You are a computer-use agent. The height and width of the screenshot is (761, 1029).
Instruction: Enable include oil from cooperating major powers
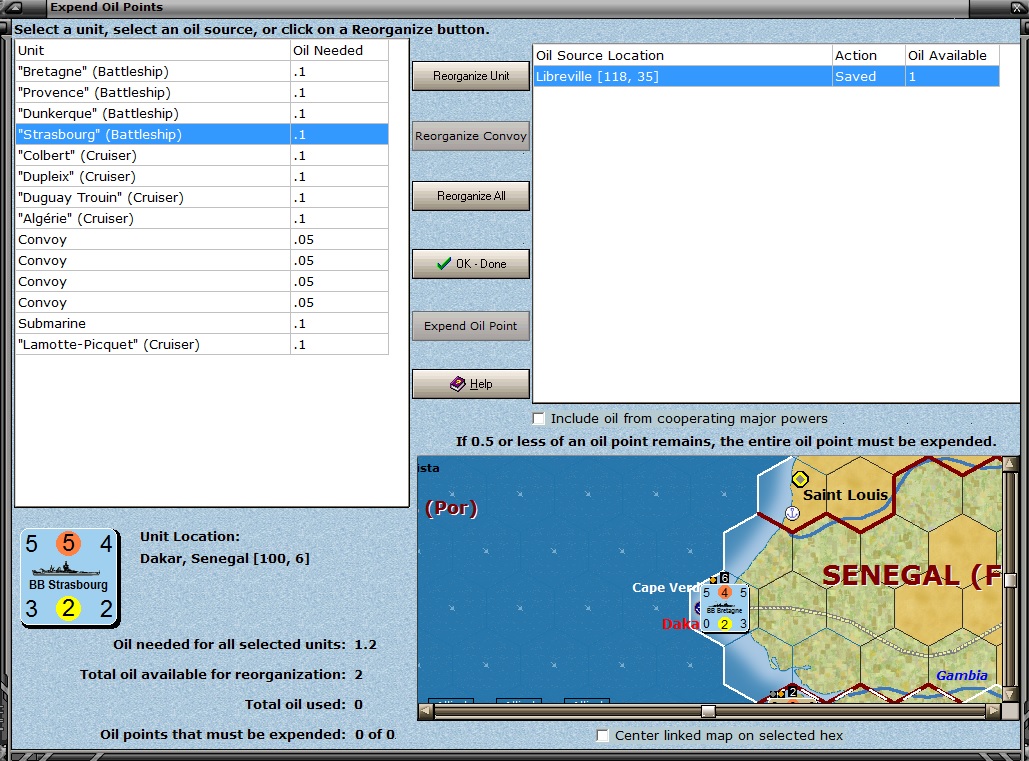click(539, 419)
